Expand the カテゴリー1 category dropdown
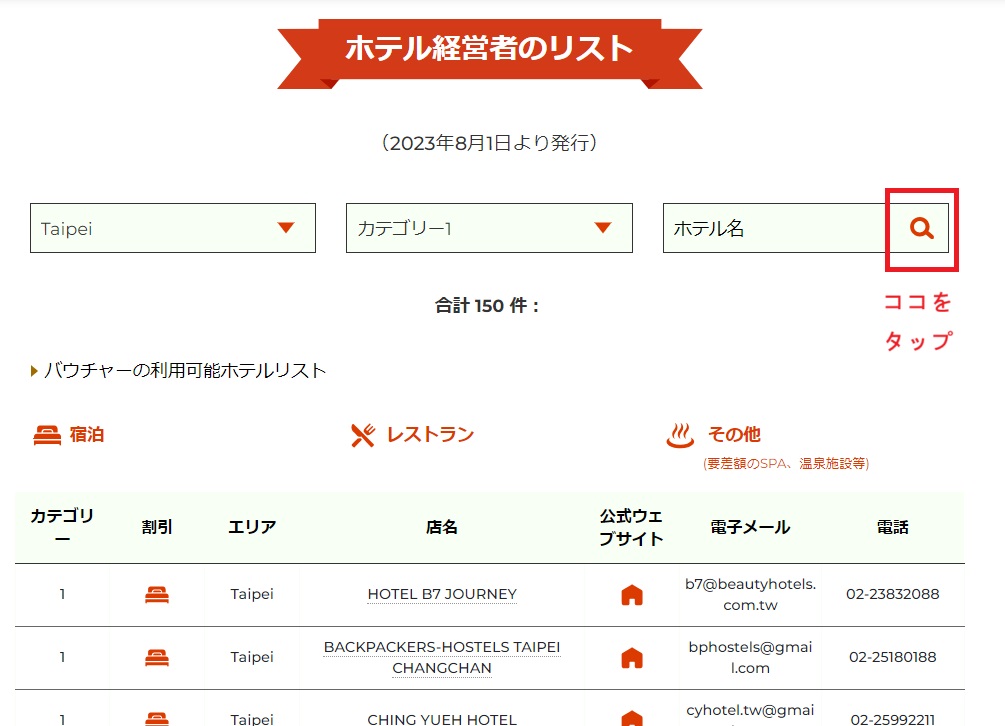 click(x=488, y=228)
